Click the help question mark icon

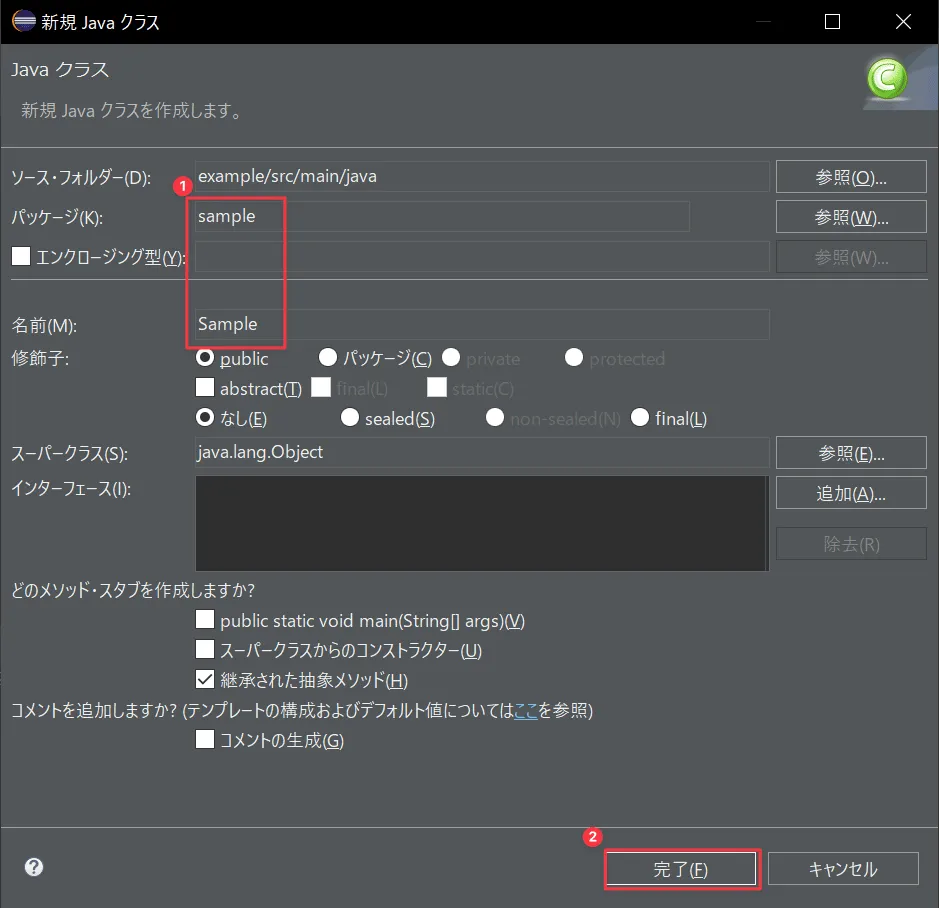click(x=34, y=867)
